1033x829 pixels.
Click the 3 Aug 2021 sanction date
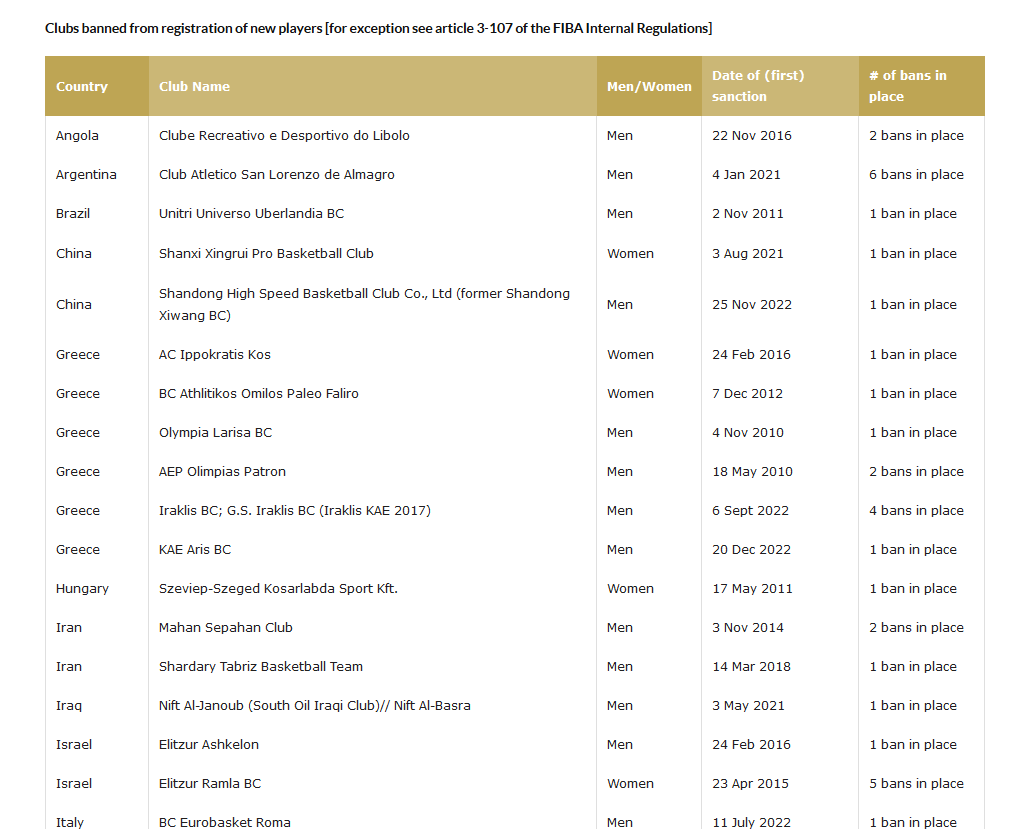(748, 254)
